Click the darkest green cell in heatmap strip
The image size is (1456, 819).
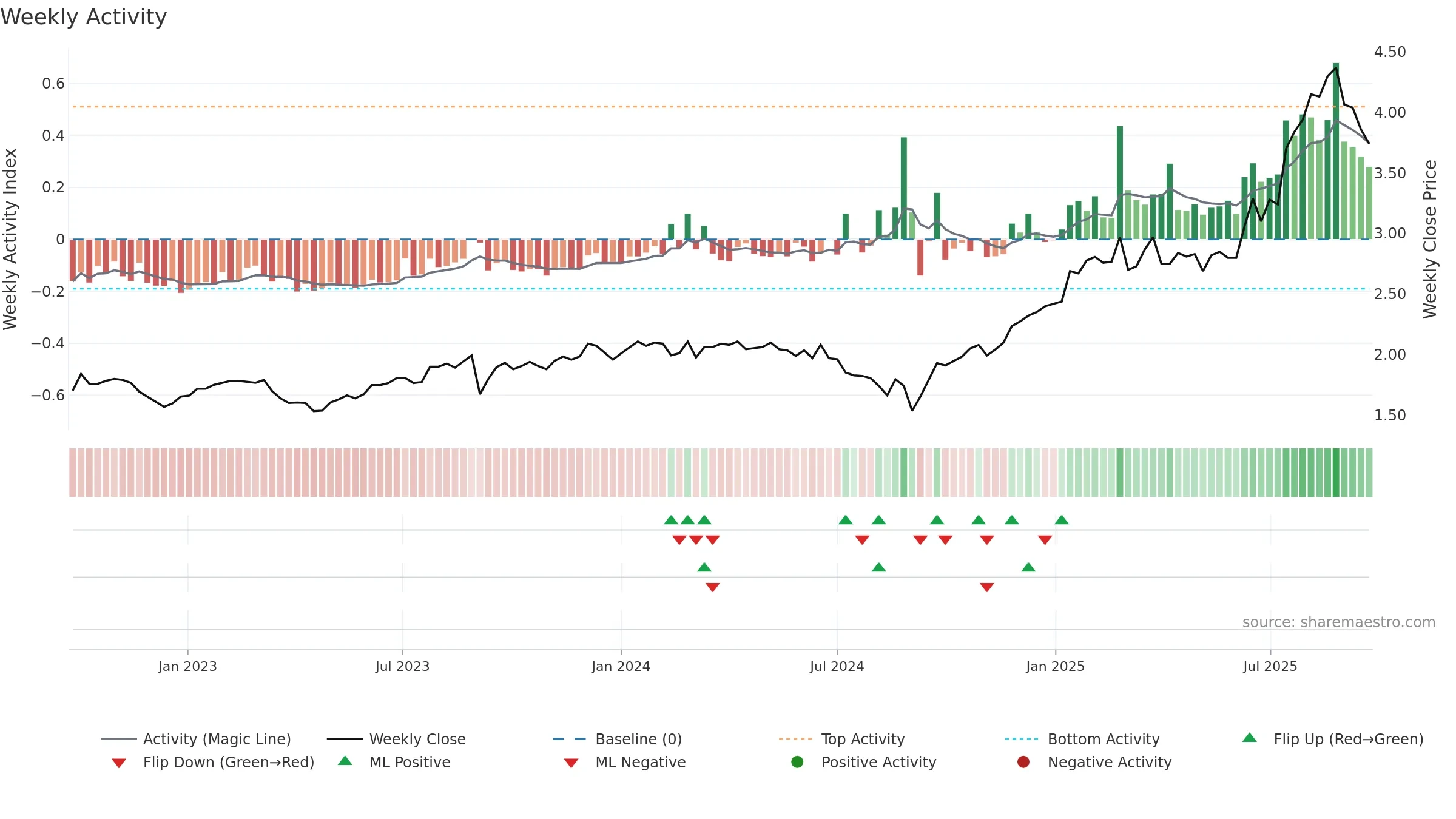[x=1336, y=473]
